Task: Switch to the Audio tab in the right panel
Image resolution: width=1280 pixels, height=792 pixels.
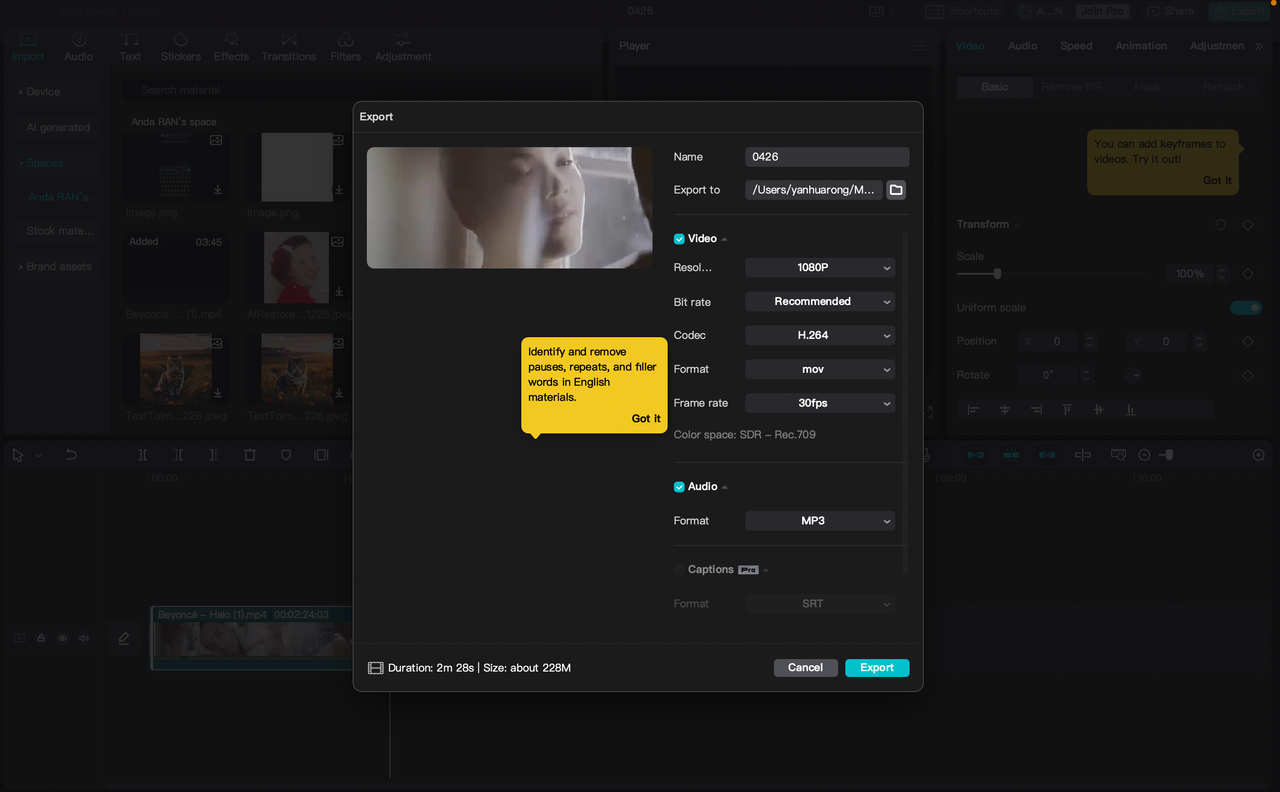Action: tap(1022, 45)
